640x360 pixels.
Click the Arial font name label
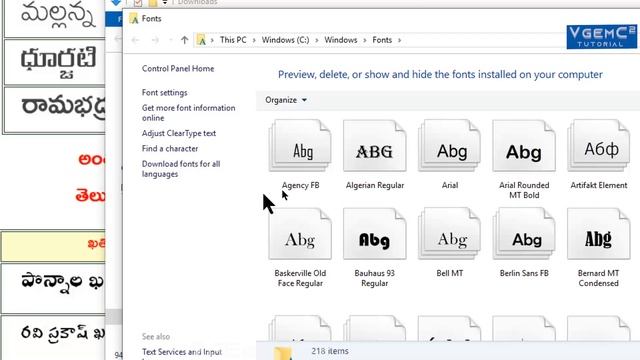(x=450, y=185)
